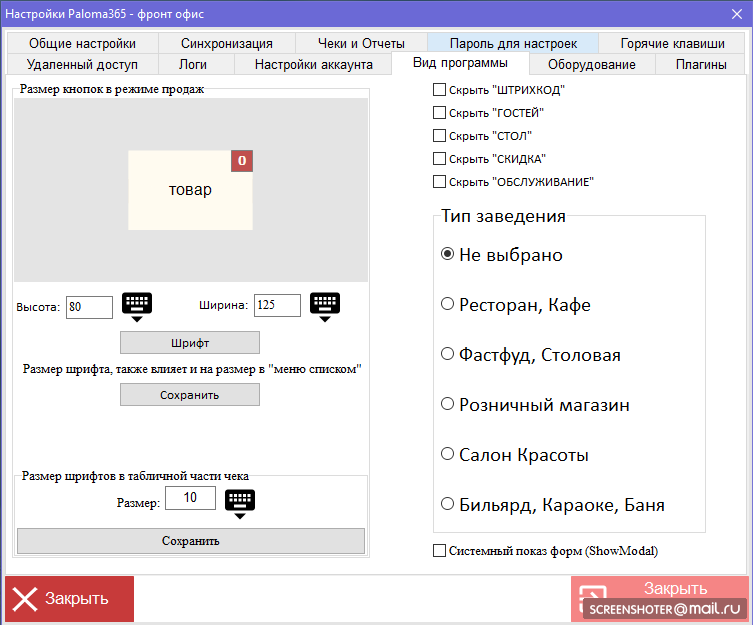Open on-screen keyboard next to Ширина field
Image resolution: width=753 pixels, height=625 pixels.
pyautogui.click(x=325, y=306)
